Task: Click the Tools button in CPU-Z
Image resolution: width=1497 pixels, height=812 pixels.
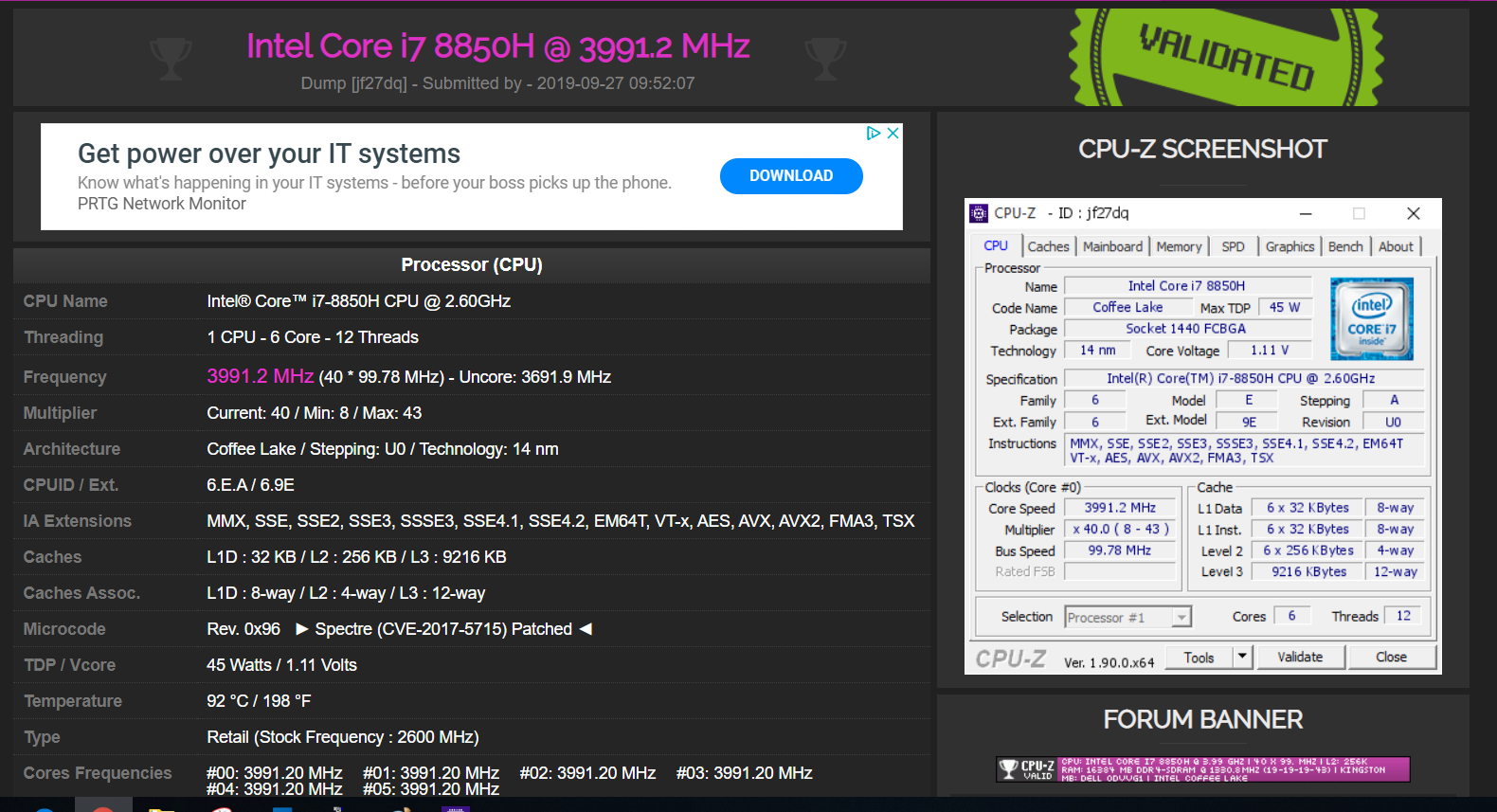Action: coord(1199,658)
